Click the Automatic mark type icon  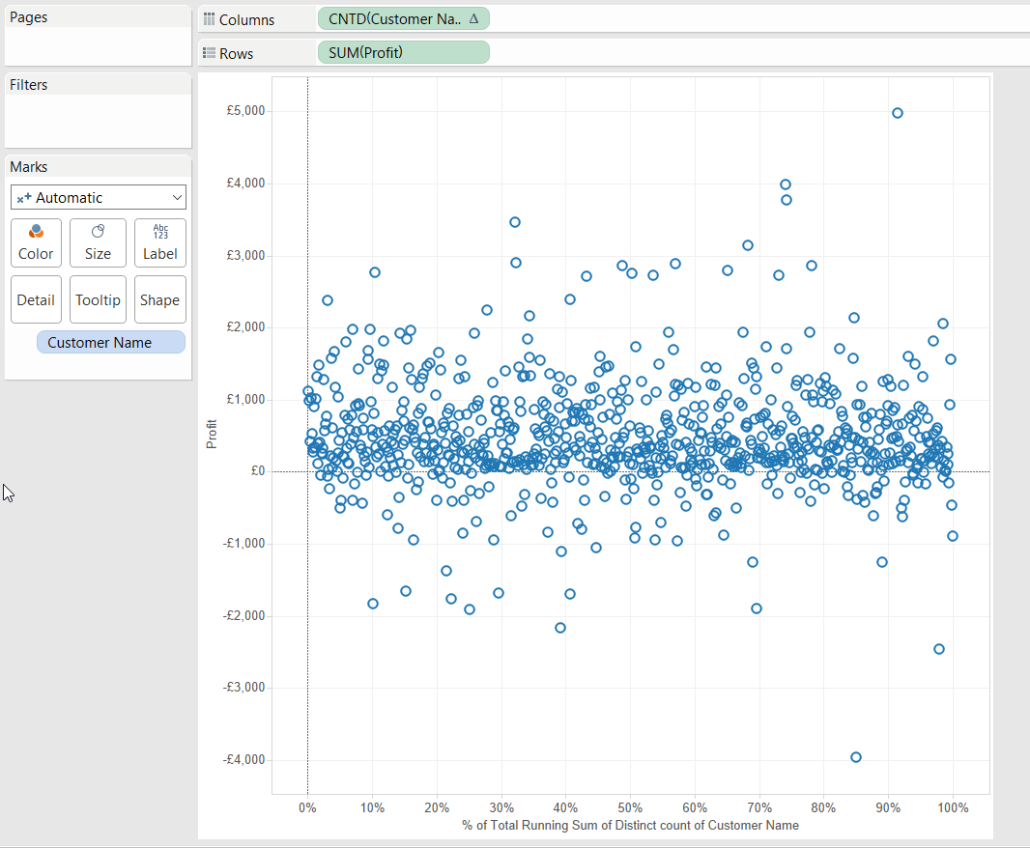point(24,198)
